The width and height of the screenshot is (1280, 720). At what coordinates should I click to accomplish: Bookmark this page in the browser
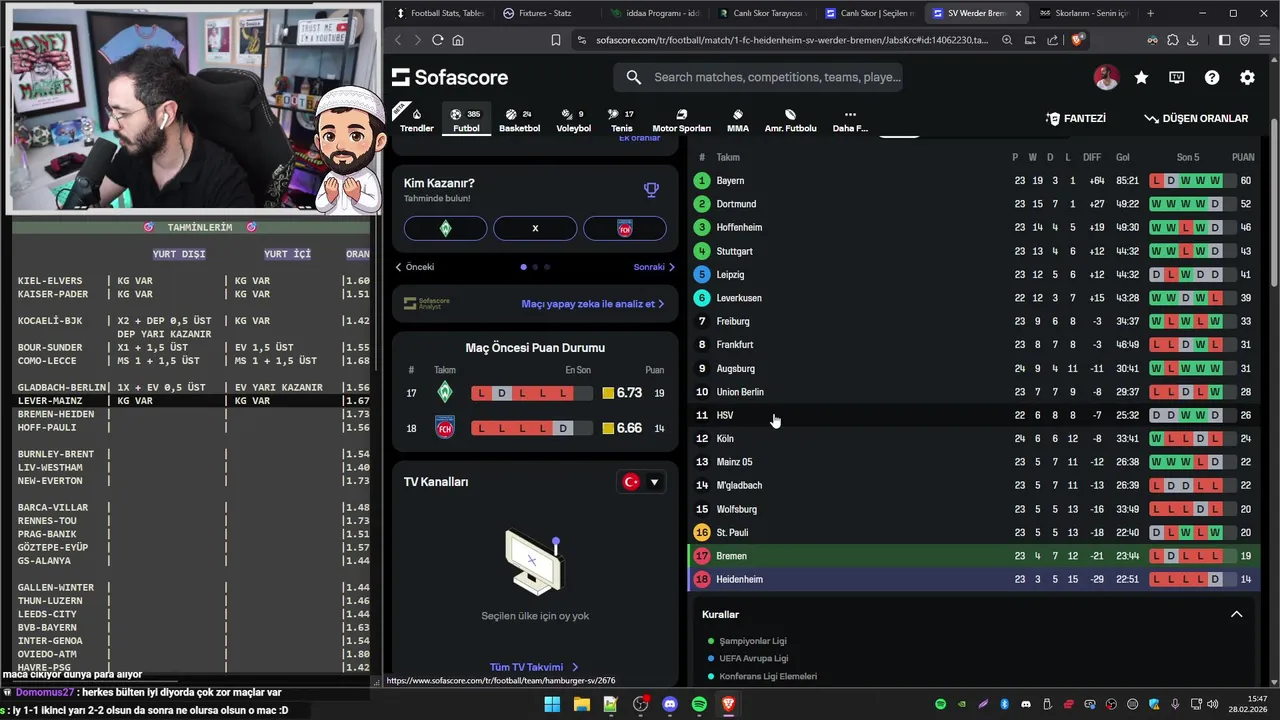coord(556,40)
